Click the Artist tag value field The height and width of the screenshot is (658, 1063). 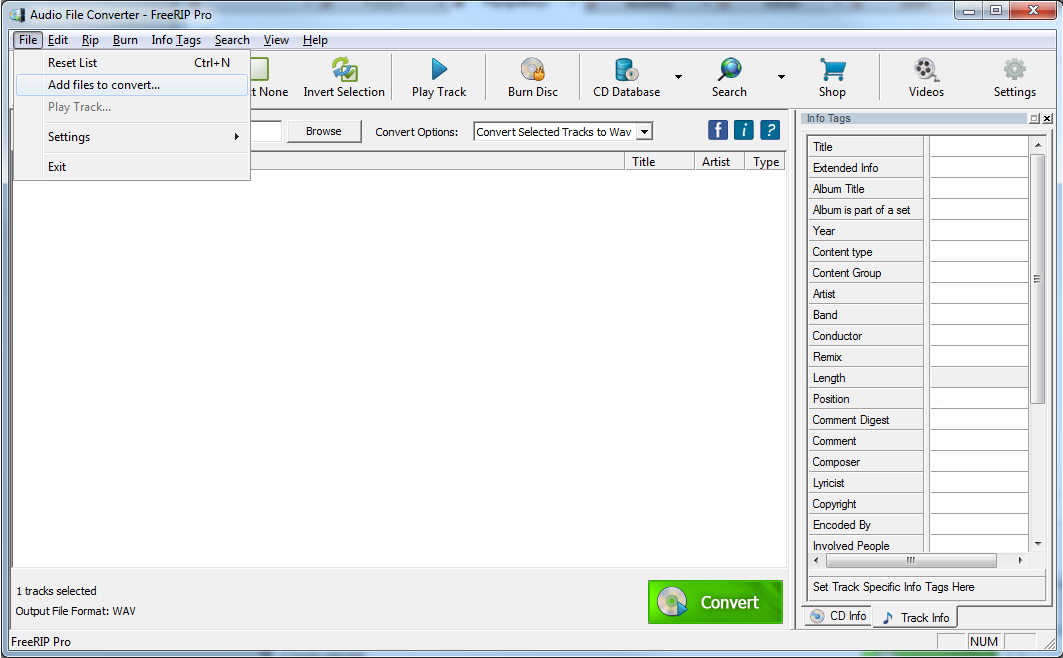pyautogui.click(x=979, y=293)
